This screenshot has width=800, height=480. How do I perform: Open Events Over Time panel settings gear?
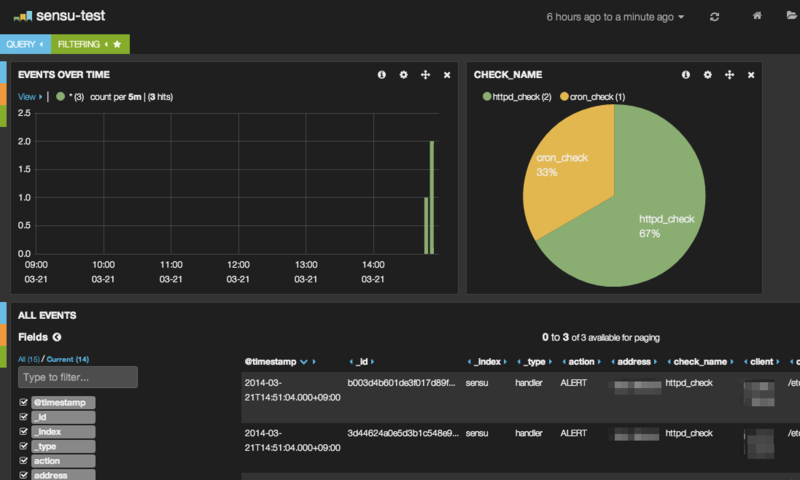pos(404,74)
